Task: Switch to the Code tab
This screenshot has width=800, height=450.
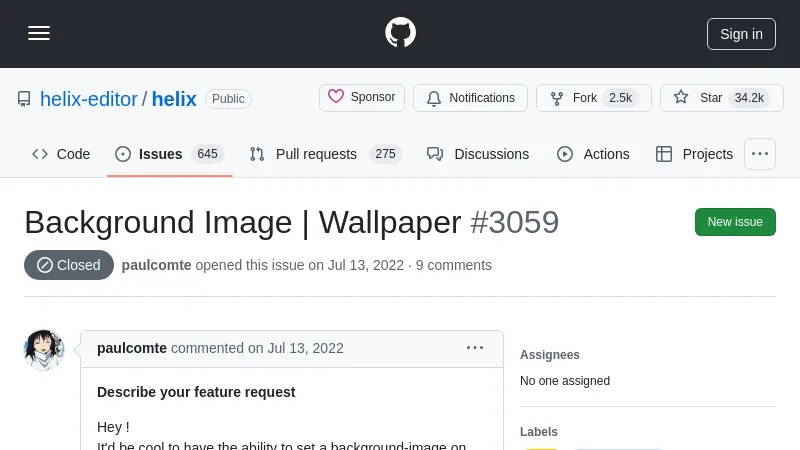Action: pos(61,154)
